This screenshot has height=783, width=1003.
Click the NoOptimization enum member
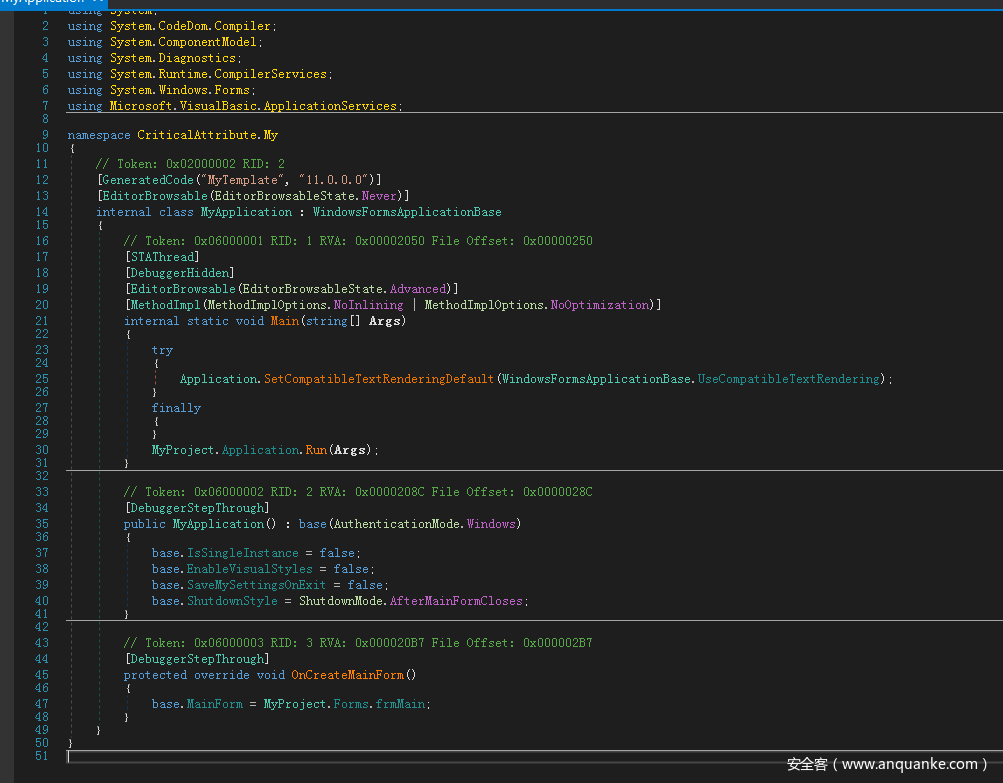(x=600, y=305)
